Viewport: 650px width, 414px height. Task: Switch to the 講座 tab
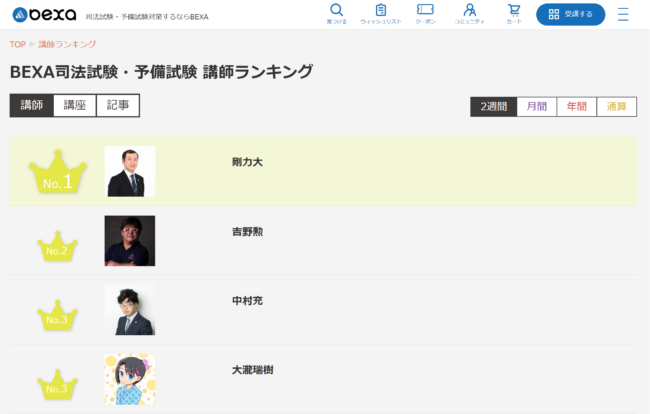pos(75,105)
